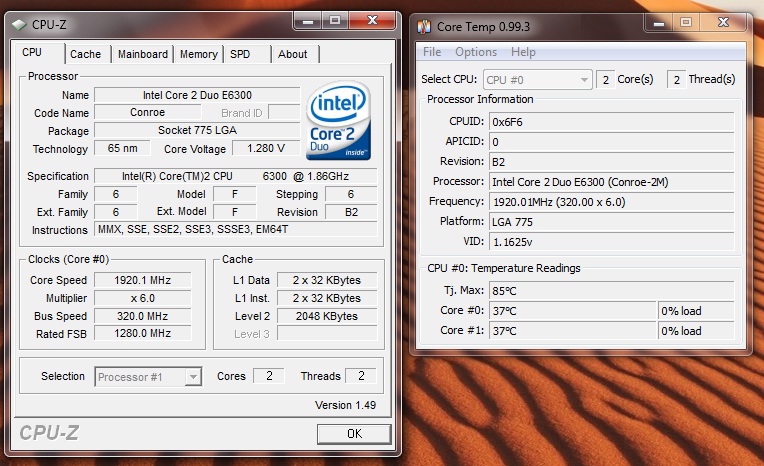
Task: Open the File menu in Core Temp
Action: click(x=432, y=52)
